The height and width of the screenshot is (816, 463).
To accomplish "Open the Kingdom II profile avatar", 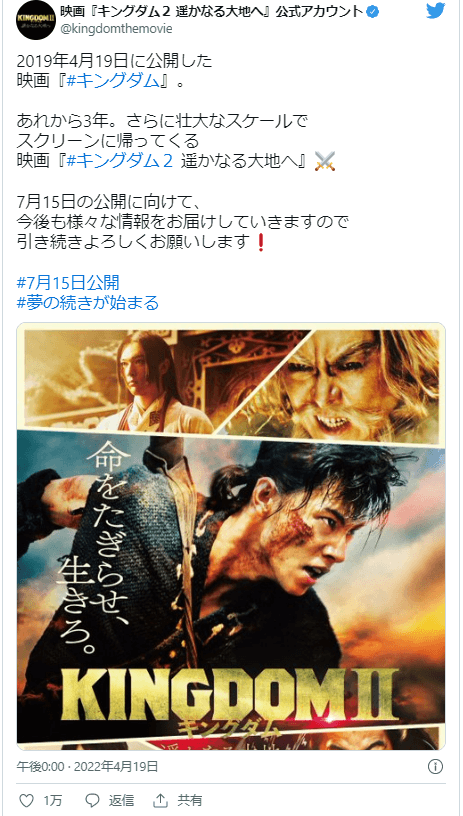I will click(35, 20).
